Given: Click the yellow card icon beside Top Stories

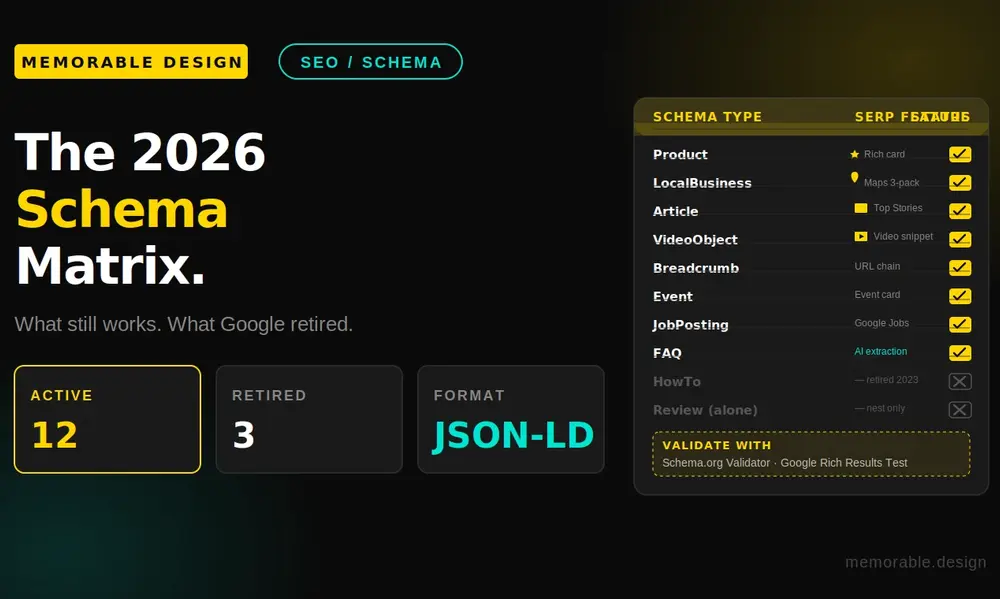Looking at the screenshot, I should (x=861, y=208).
